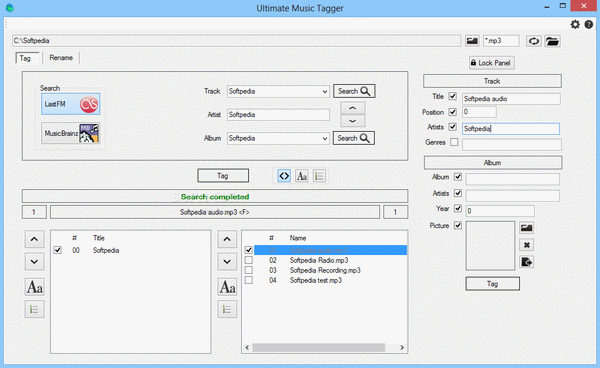
Task: Uncheck the 00 Softpedia title checkbox
Action: pos(57,250)
